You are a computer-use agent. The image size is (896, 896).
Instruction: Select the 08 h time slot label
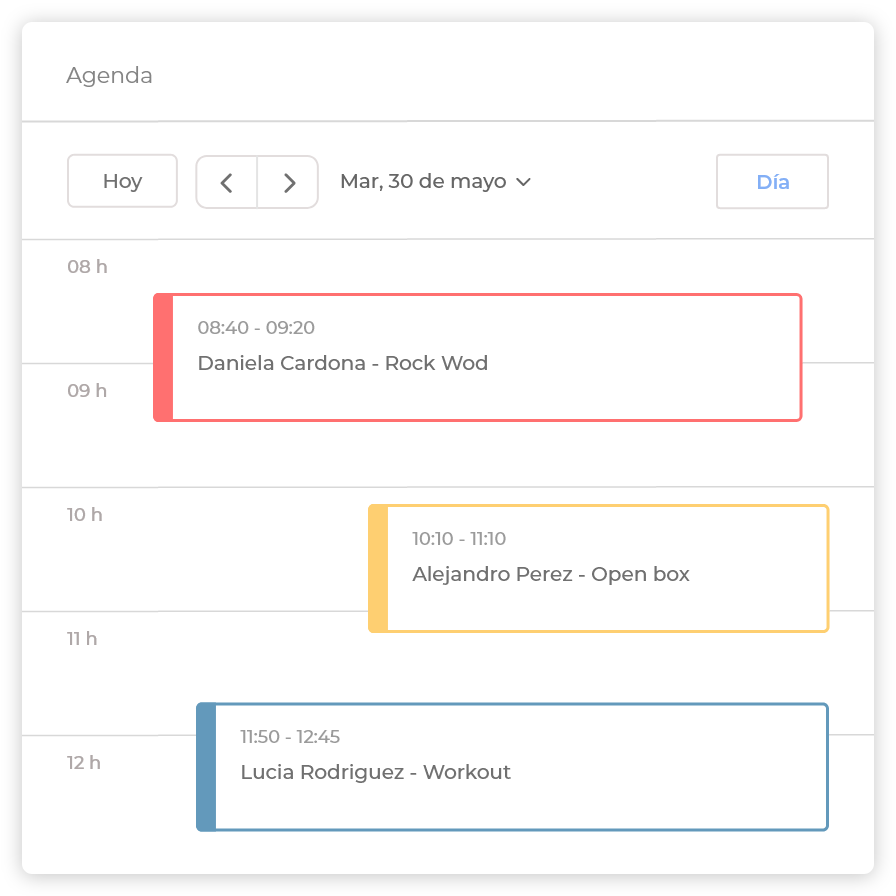coord(87,267)
